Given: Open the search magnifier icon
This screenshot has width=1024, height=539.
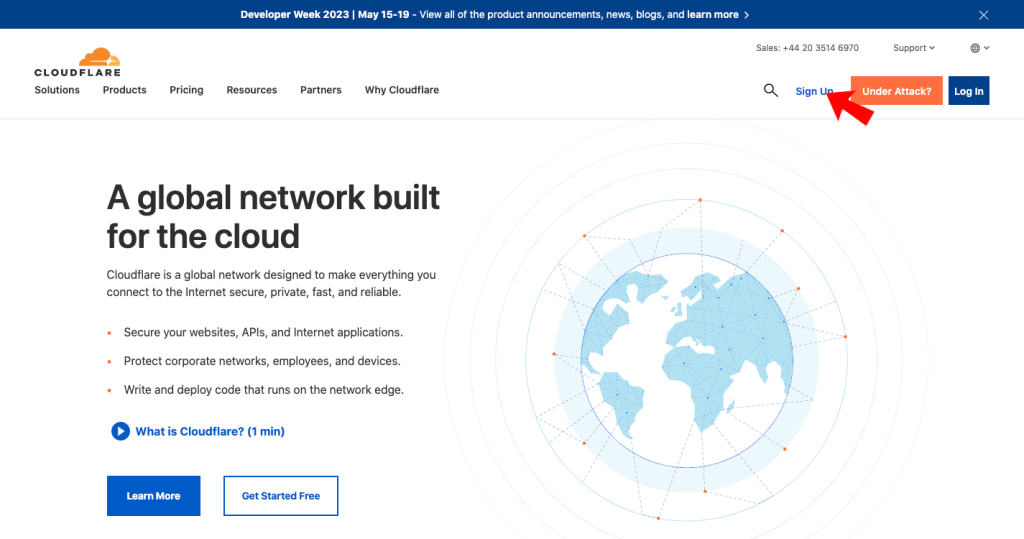Looking at the screenshot, I should pyautogui.click(x=771, y=90).
